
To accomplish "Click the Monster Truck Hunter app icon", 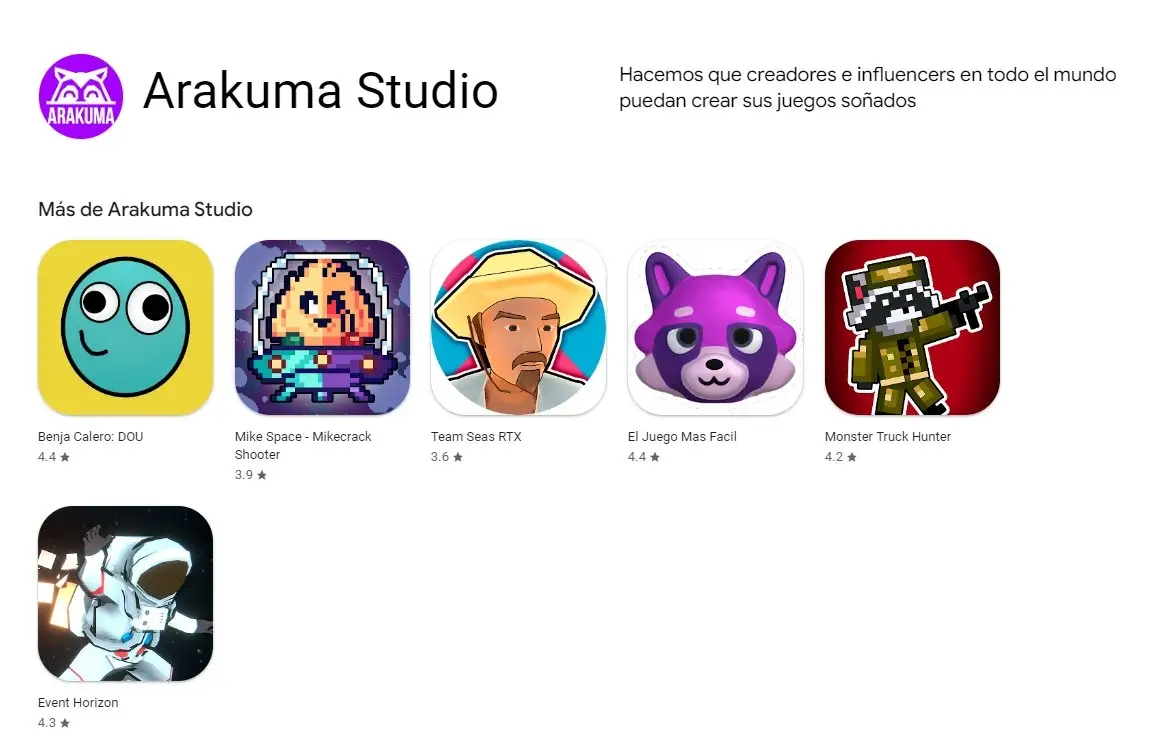I will [912, 328].
